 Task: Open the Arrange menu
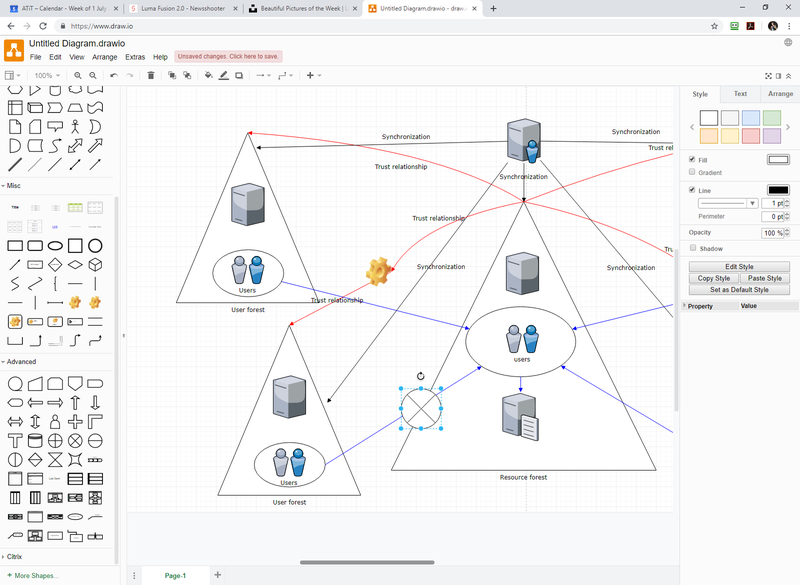(x=105, y=57)
